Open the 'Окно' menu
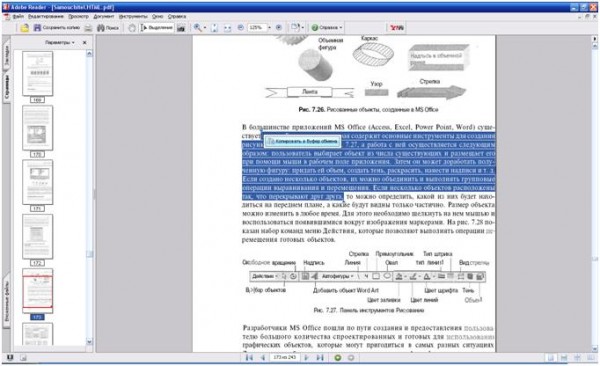This screenshot has height=366, width=600. 157,16
